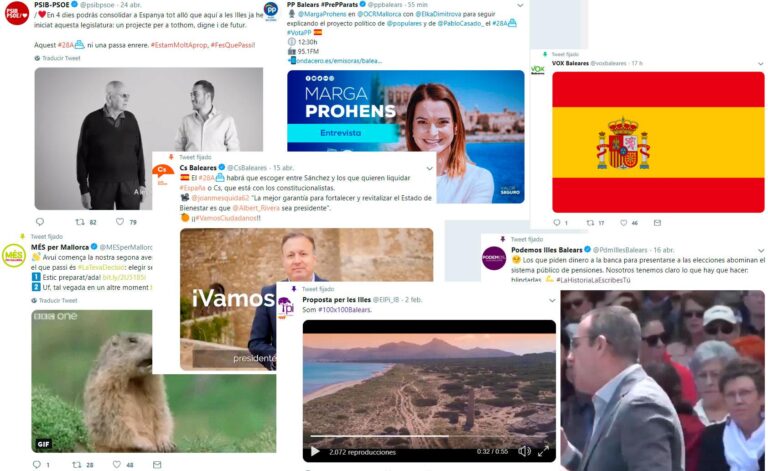Expand the Proposta per les Illes tweet menu
The width and height of the screenshot is (768, 471).
pyautogui.click(x=552, y=300)
